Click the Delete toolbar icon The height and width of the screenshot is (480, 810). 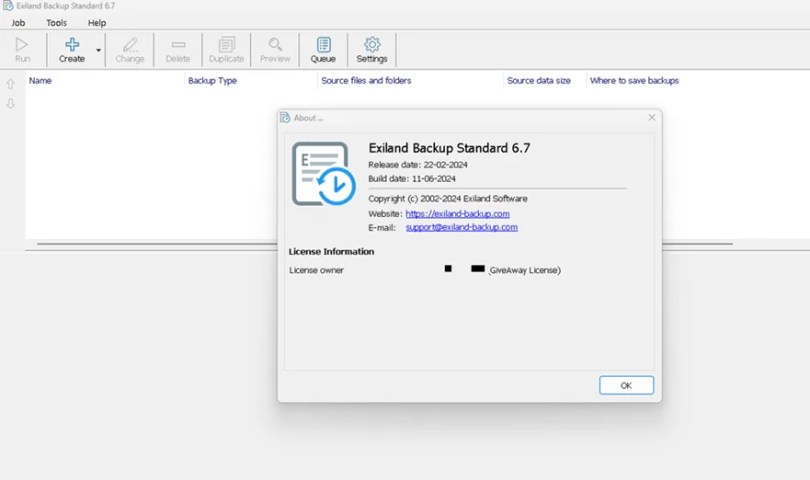pyautogui.click(x=178, y=45)
